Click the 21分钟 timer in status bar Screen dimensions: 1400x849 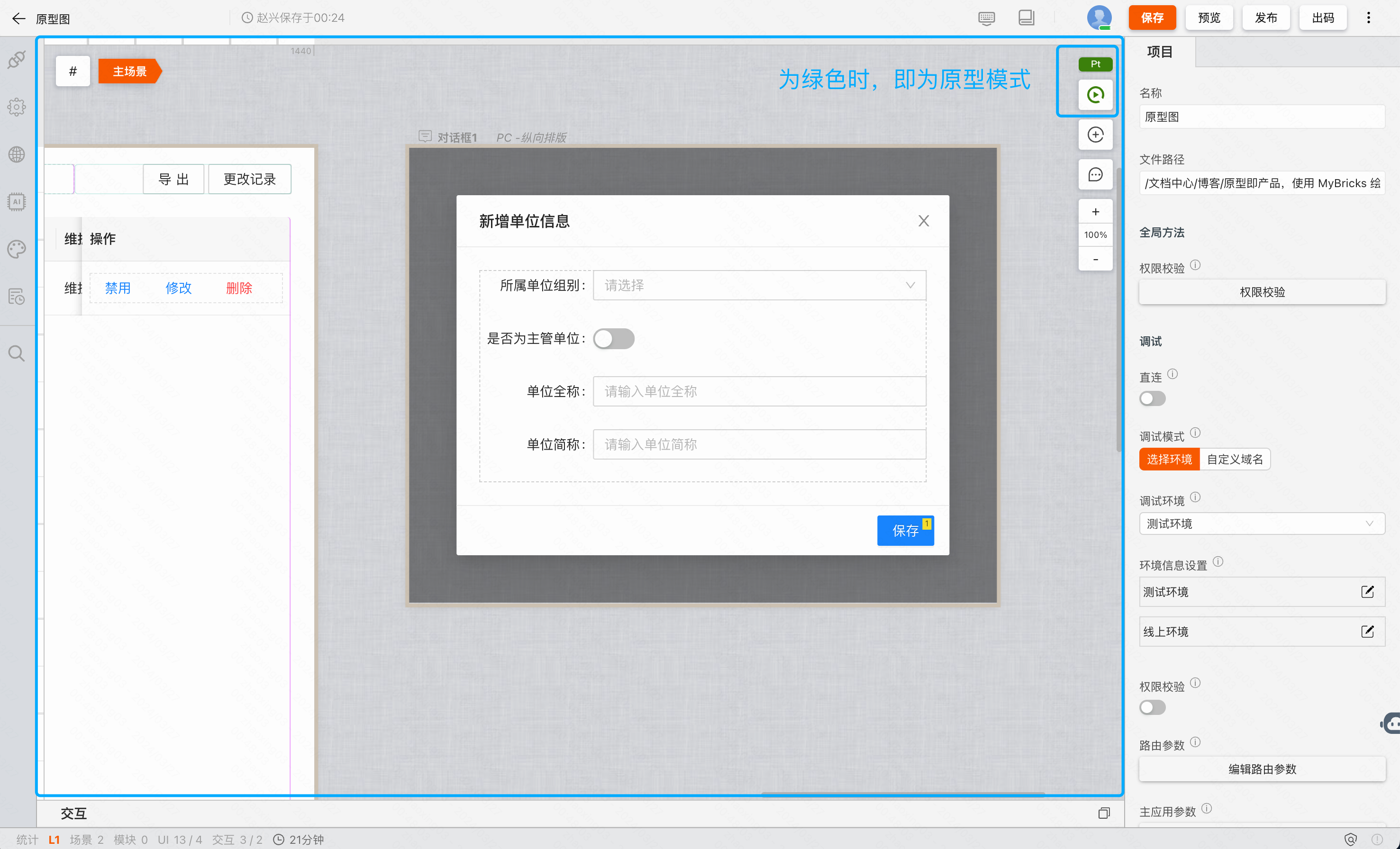298,840
